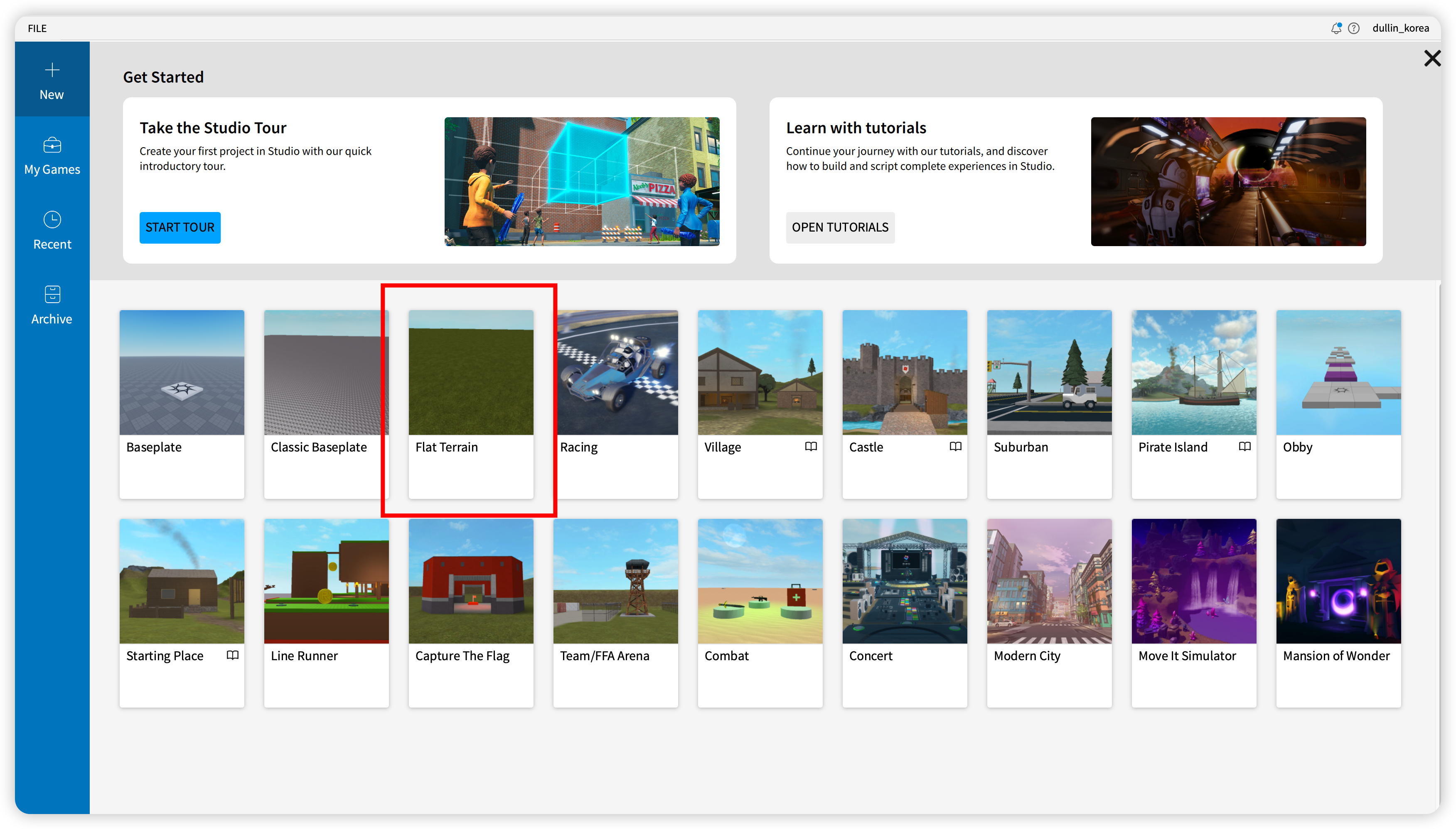
Task: Click the notifications bell icon
Action: coord(1335,28)
